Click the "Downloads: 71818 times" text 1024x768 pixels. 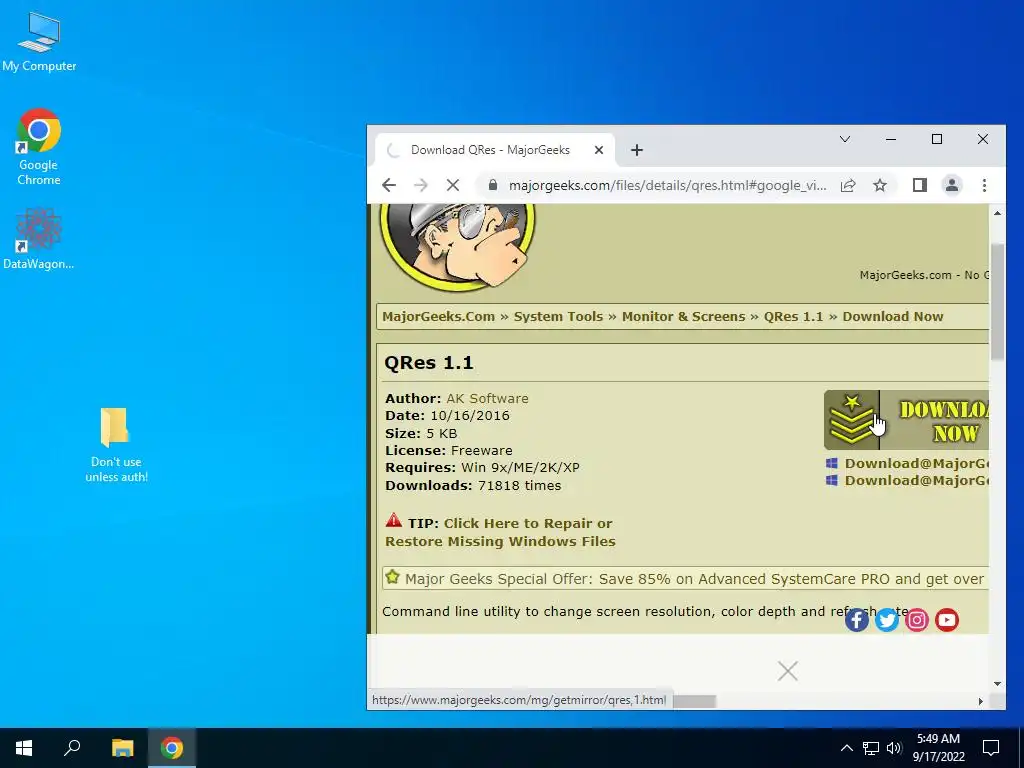tap(473, 486)
